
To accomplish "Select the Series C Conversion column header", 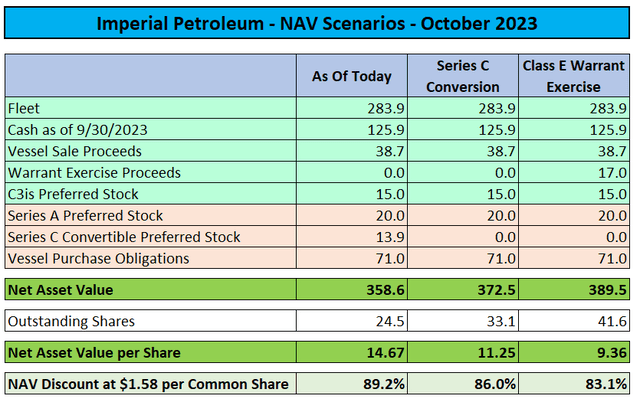I will point(463,75).
